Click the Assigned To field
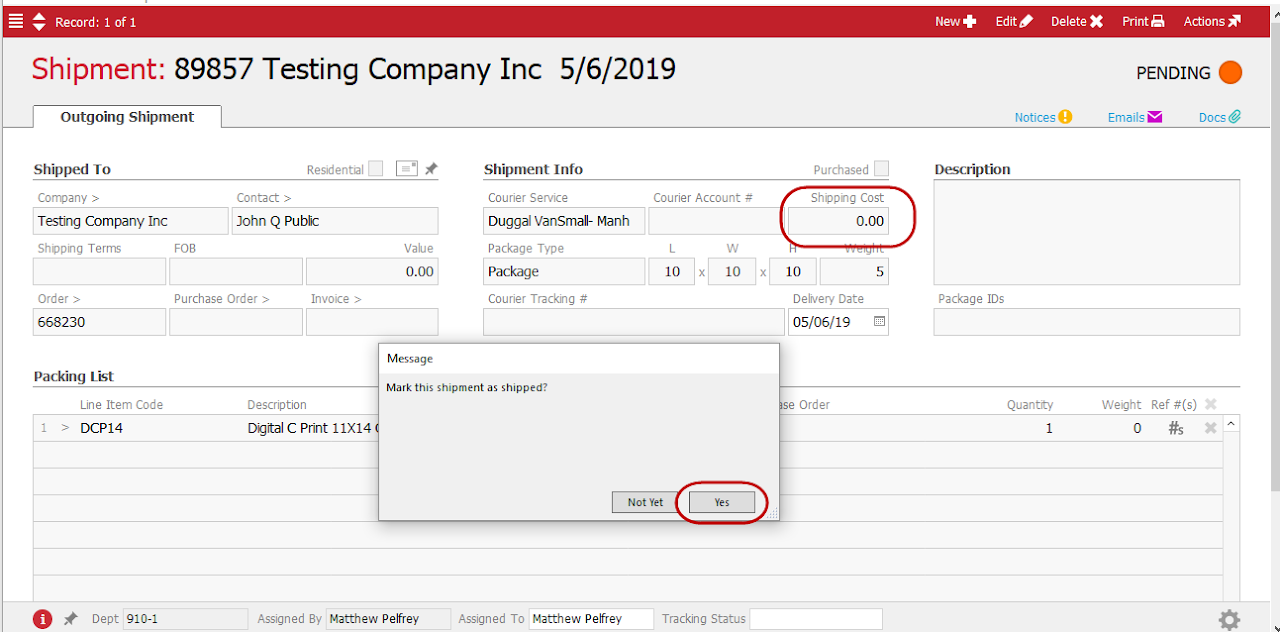 [591, 619]
